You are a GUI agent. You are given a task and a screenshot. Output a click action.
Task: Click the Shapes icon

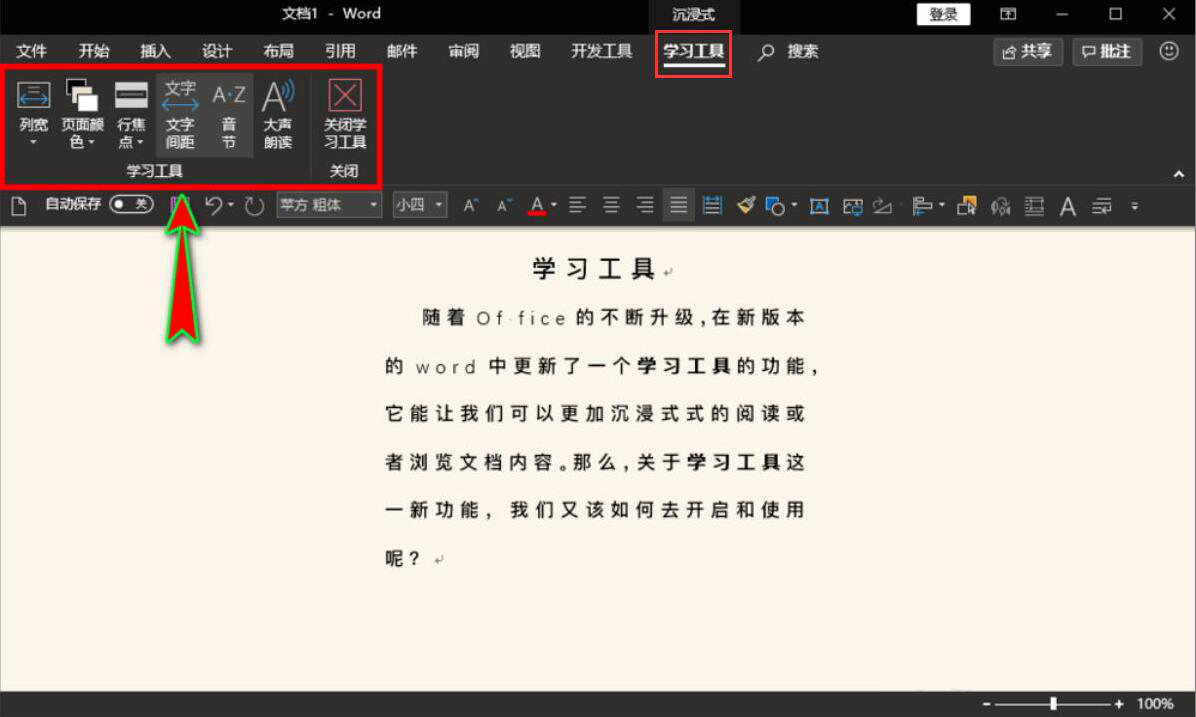[776, 206]
